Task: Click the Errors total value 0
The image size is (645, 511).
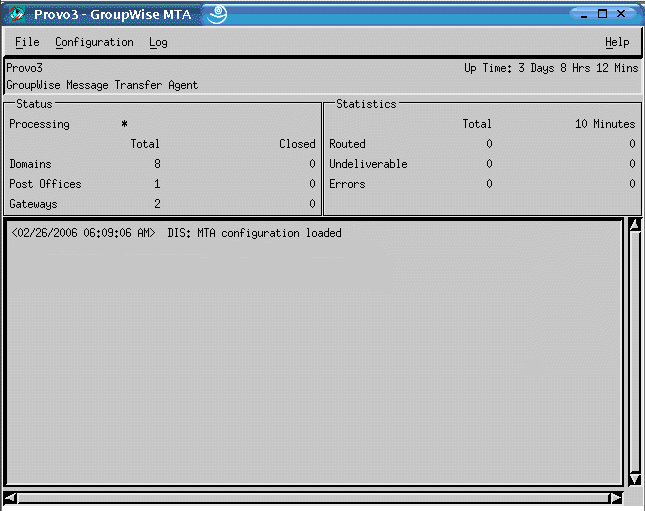Action: point(489,184)
